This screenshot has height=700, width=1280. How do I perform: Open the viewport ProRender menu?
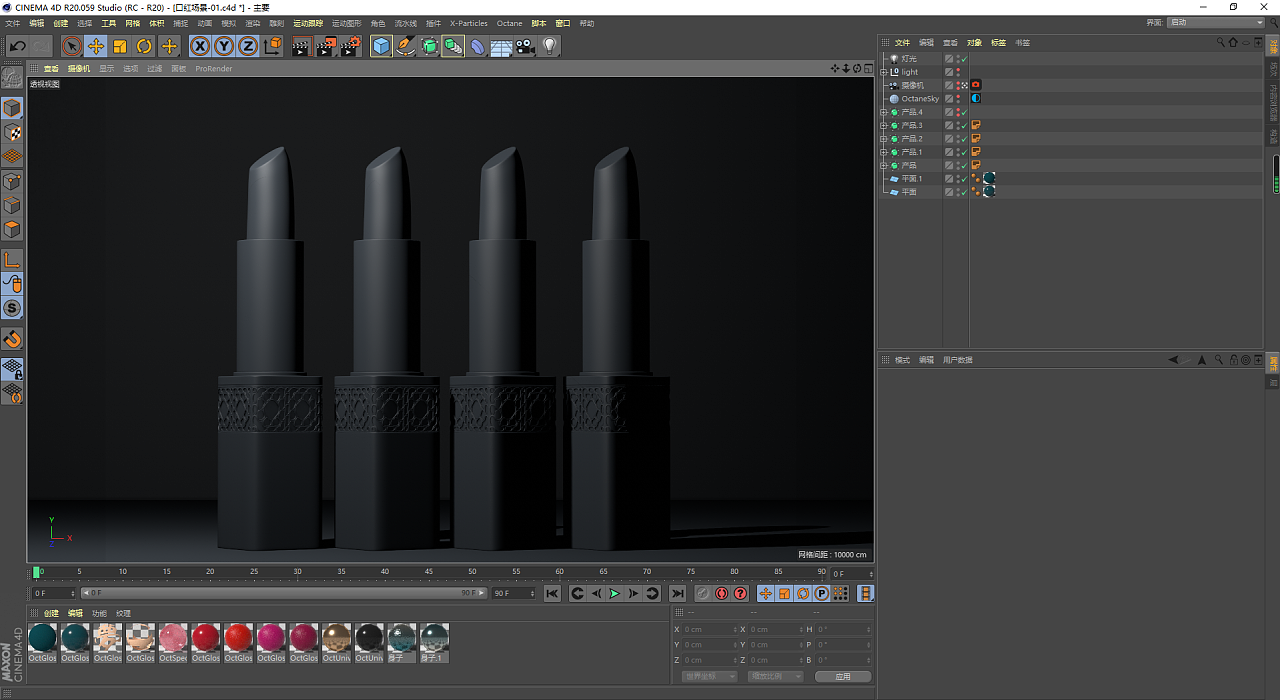(x=214, y=69)
